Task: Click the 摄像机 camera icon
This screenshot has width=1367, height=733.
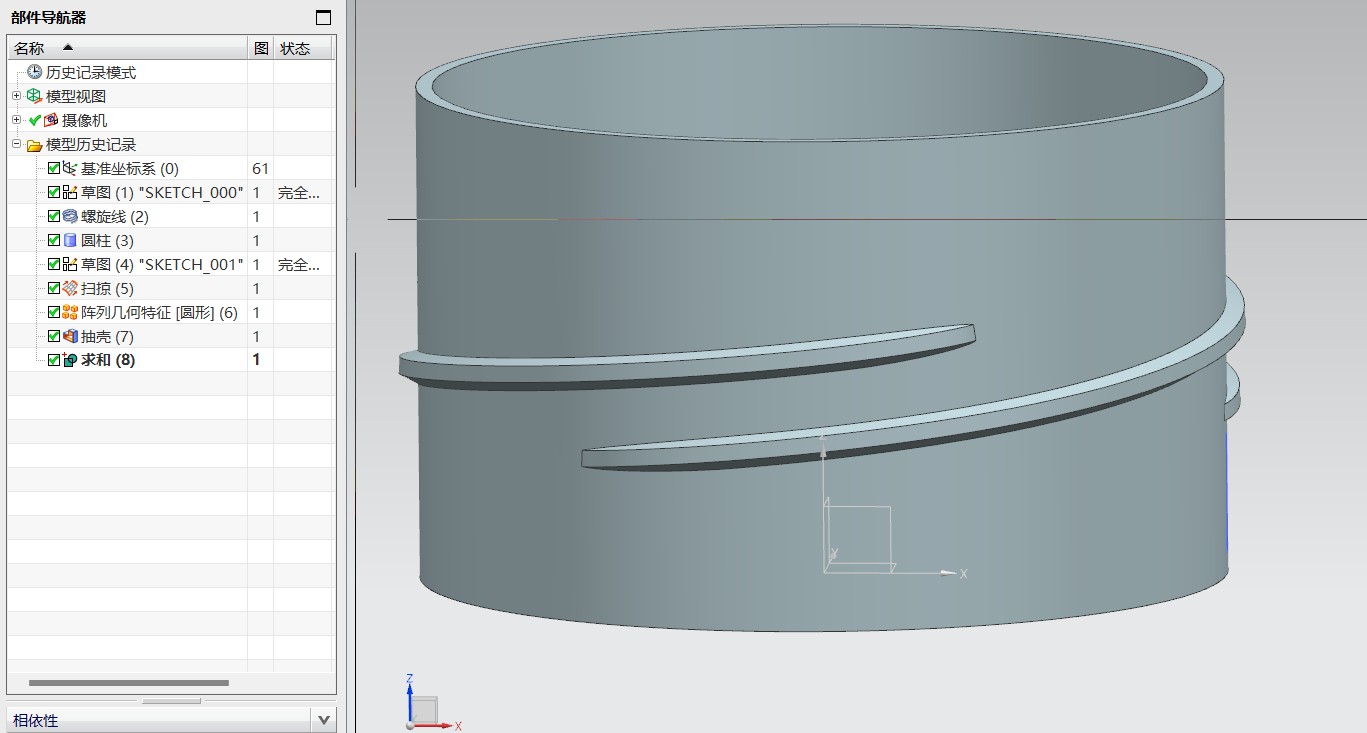Action: pyautogui.click(x=51, y=120)
